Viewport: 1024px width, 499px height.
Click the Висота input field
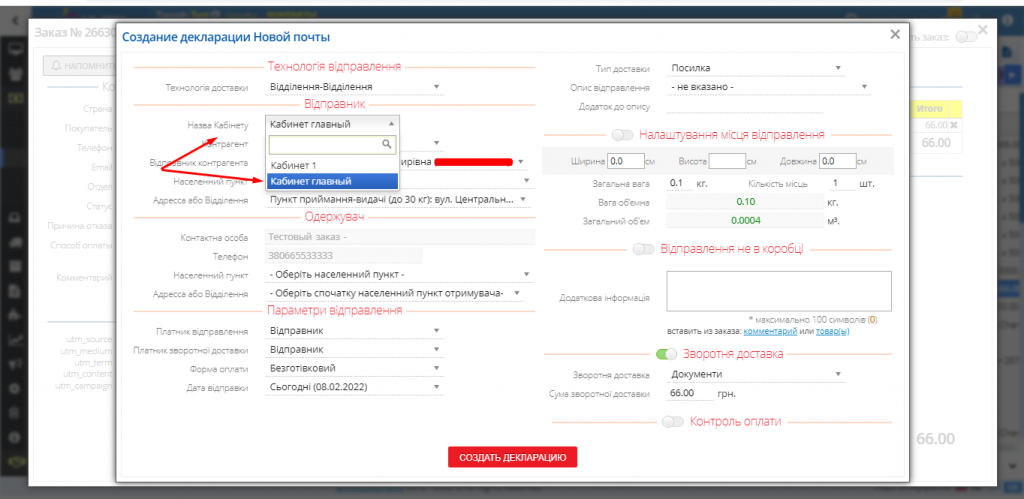coord(727,161)
